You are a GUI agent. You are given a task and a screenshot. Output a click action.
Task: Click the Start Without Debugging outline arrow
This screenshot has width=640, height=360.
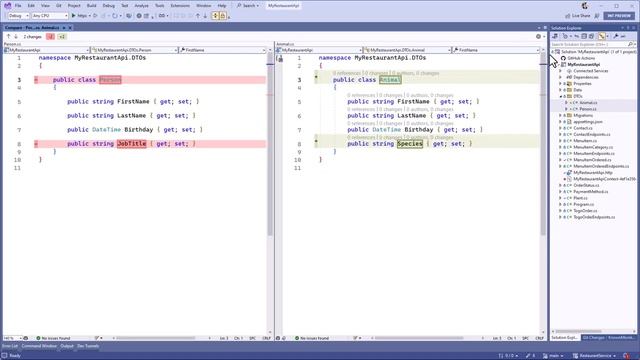pos(95,16)
